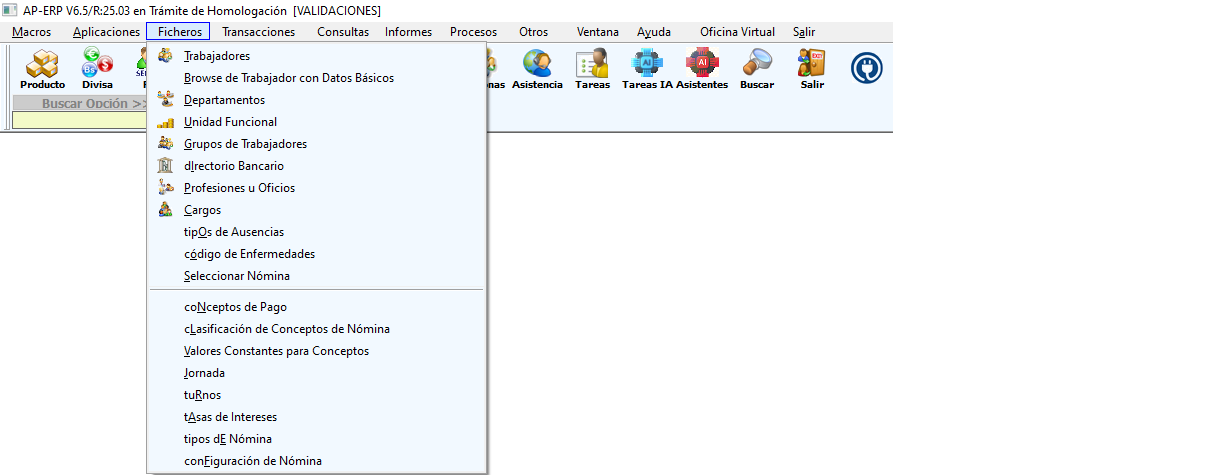Select Trabajadores from Ficheros menu
The height and width of the screenshot is (475, 1205).
point(316,56)
